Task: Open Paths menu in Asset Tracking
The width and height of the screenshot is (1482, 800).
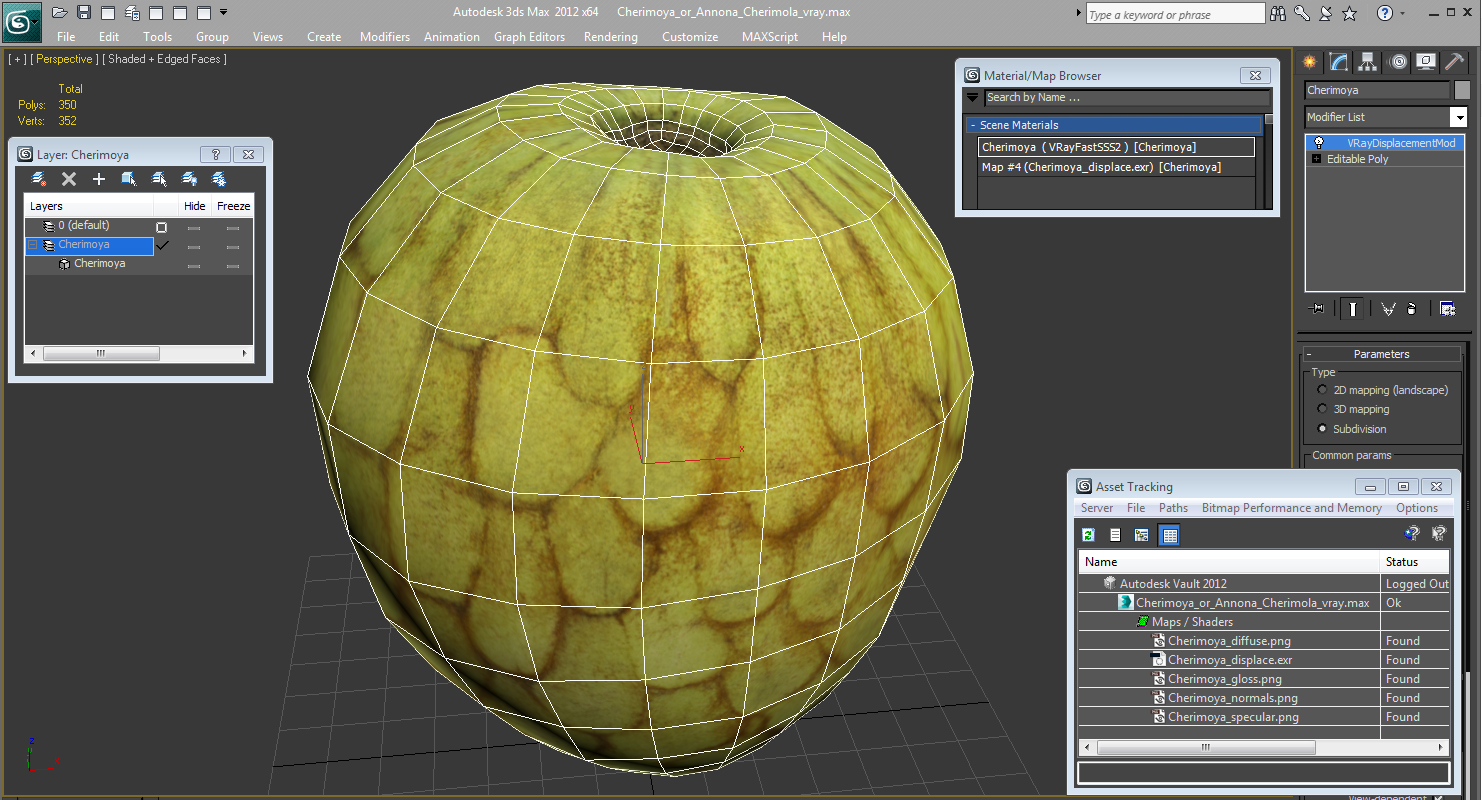Action: [1173, 508]
